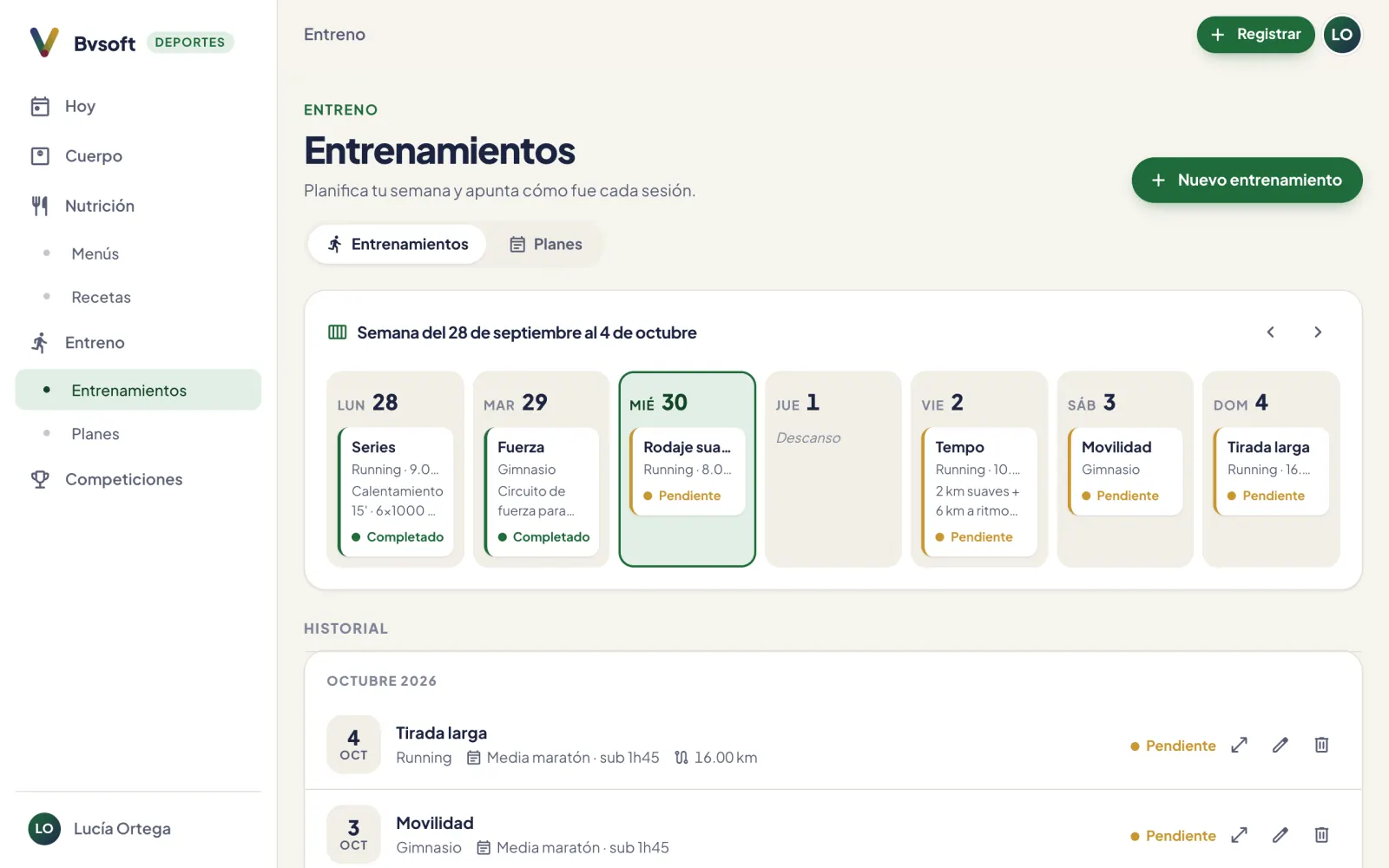Click the Bvsoft logo icon
The height and width of the screenshot is (868, 1389).
pos(44,42)
